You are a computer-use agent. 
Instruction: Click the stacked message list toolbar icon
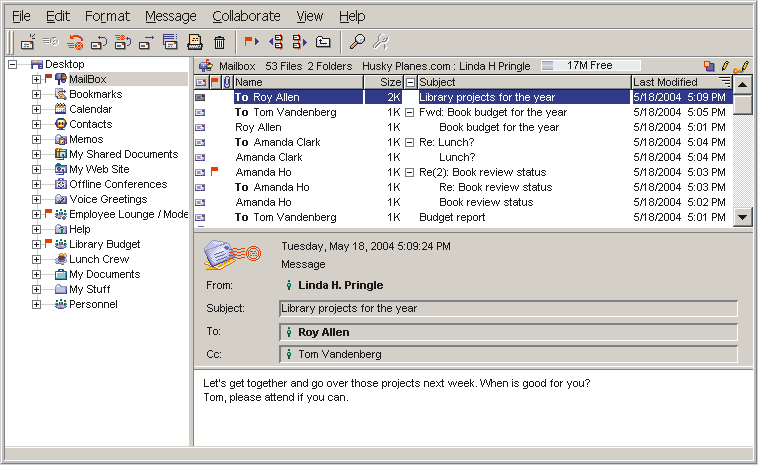tap(170, 42)
